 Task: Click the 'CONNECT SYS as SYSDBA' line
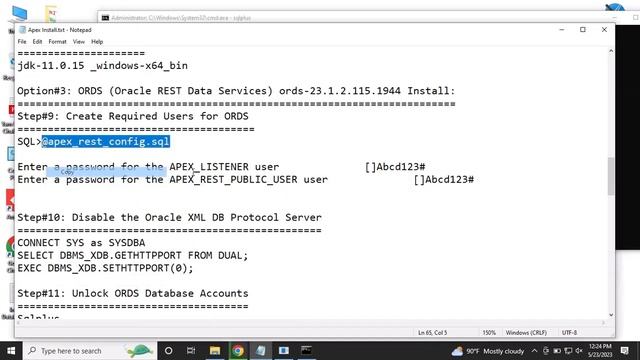[x=81, y=243]
